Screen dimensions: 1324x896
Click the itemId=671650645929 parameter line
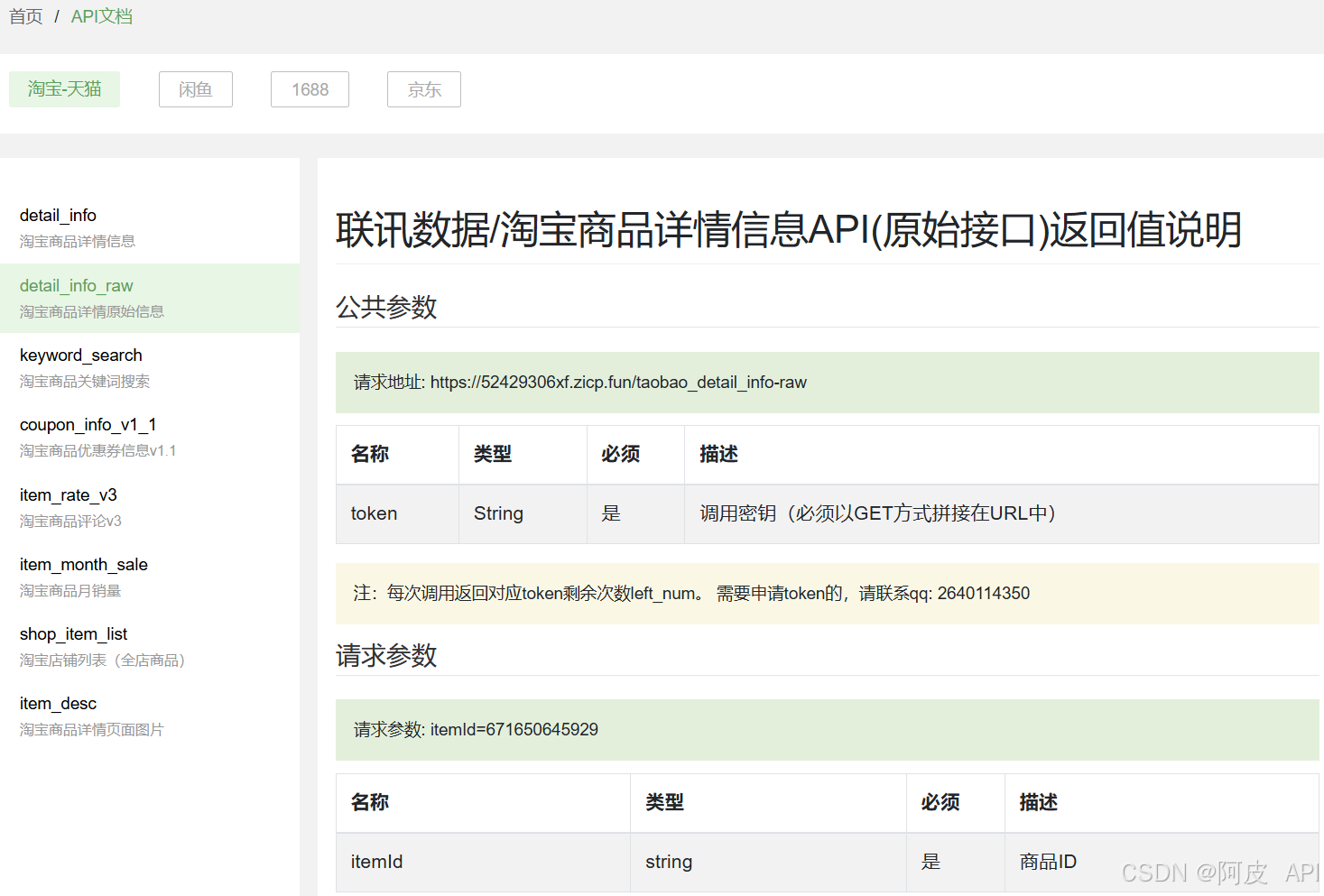828,730
